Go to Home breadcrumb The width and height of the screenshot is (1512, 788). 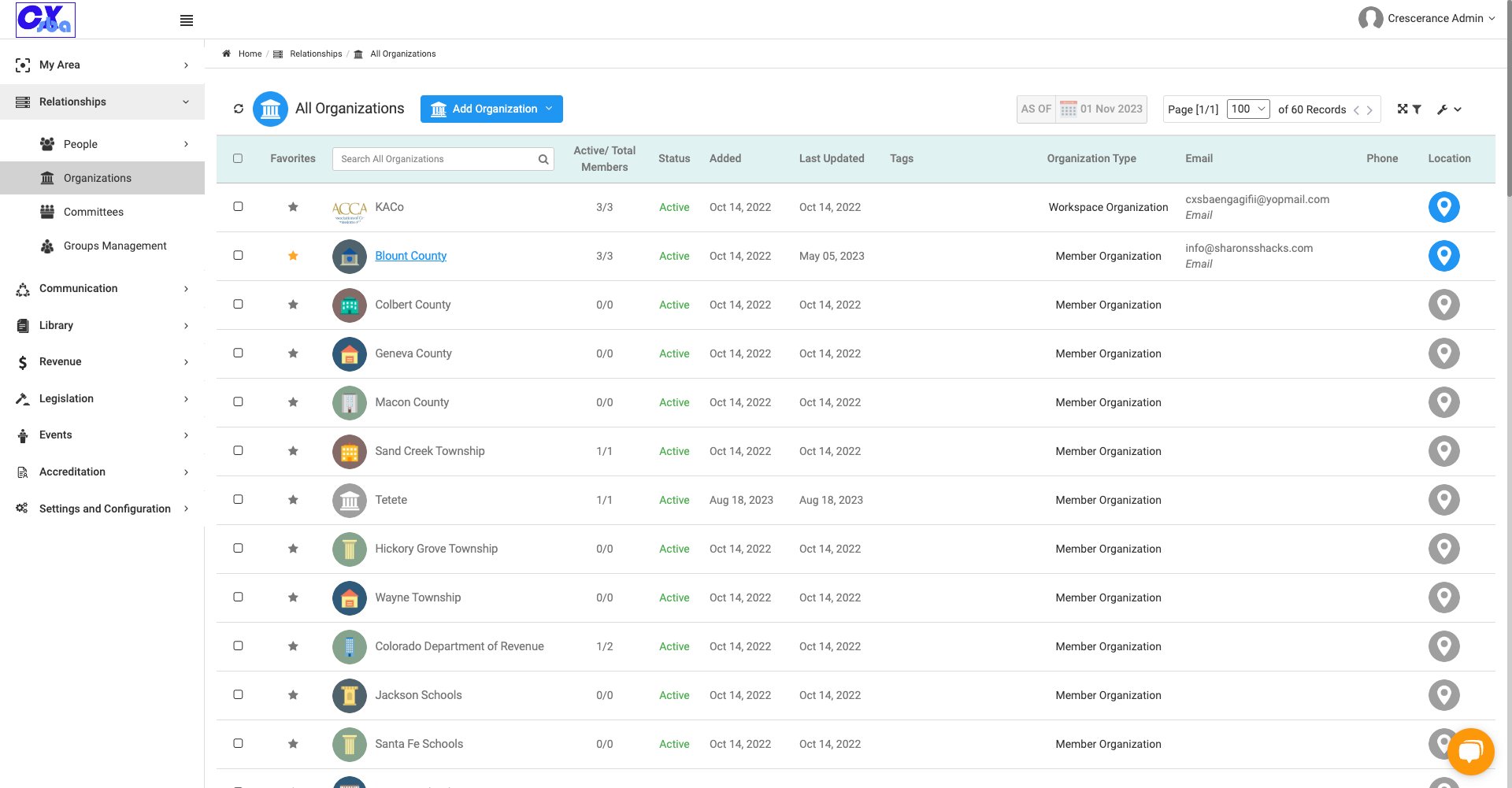(x=250, y=54)
